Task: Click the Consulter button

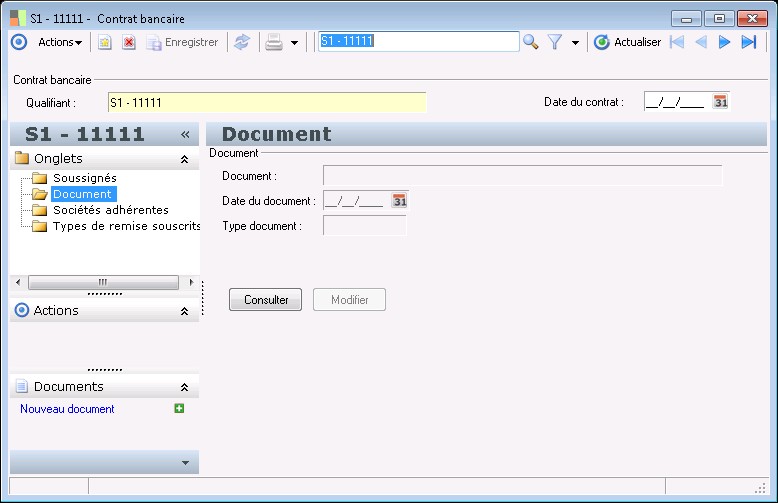Action: (265, 300)
